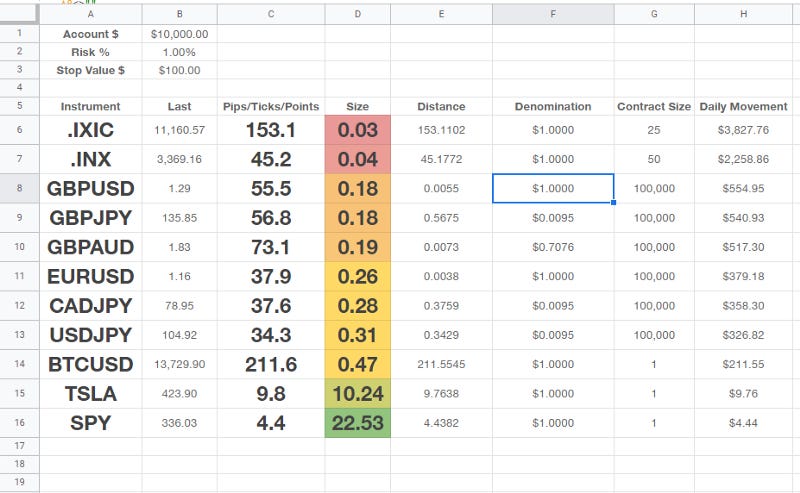Click the size cell 10.24 for TSLA

pyautogui.click(x=358, y=393)
